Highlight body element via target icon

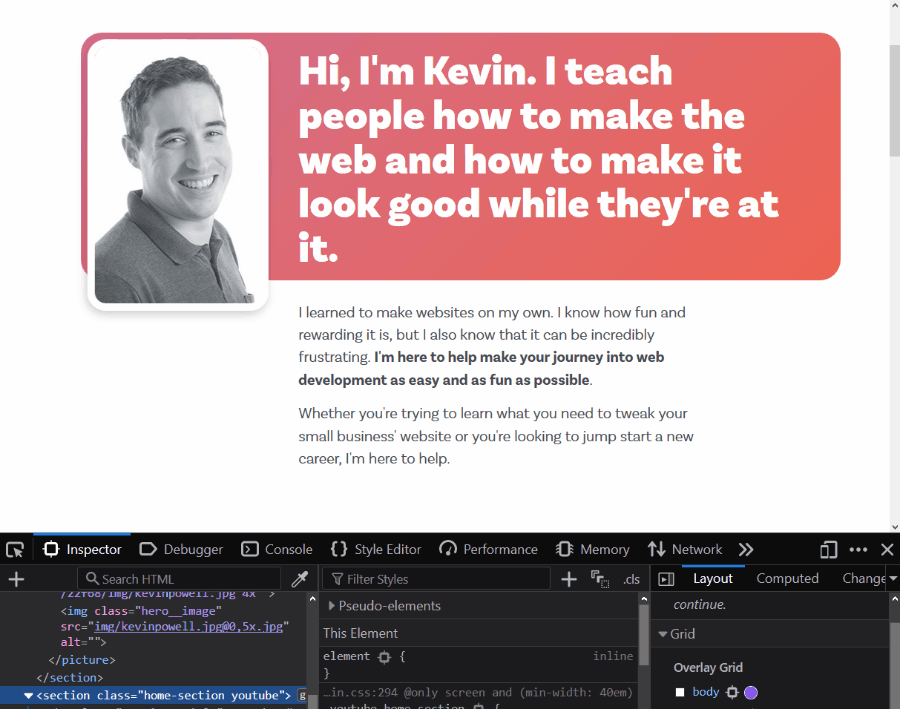pos(732,692)
